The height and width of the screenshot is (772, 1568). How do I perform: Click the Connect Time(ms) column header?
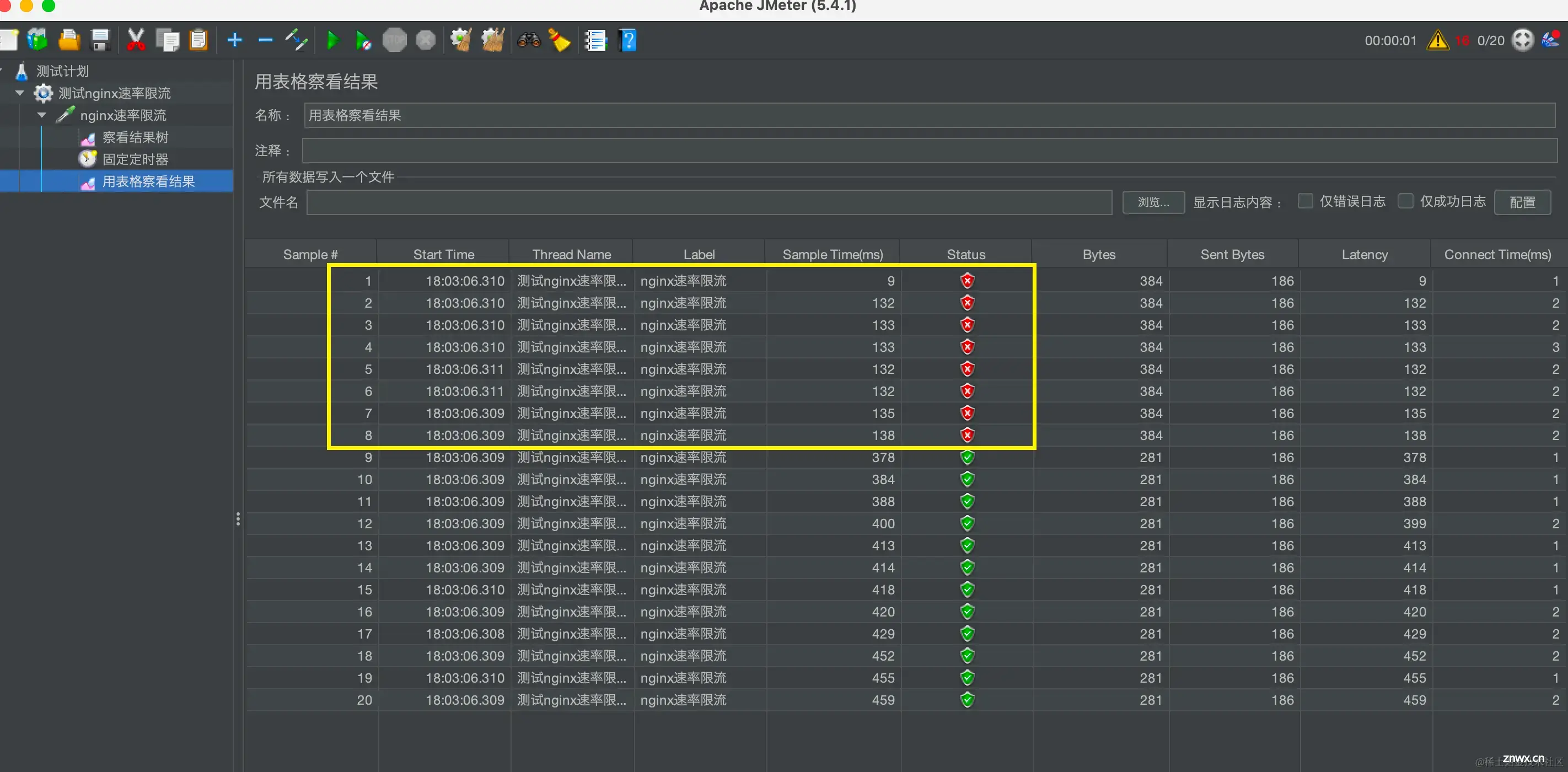1497,255
